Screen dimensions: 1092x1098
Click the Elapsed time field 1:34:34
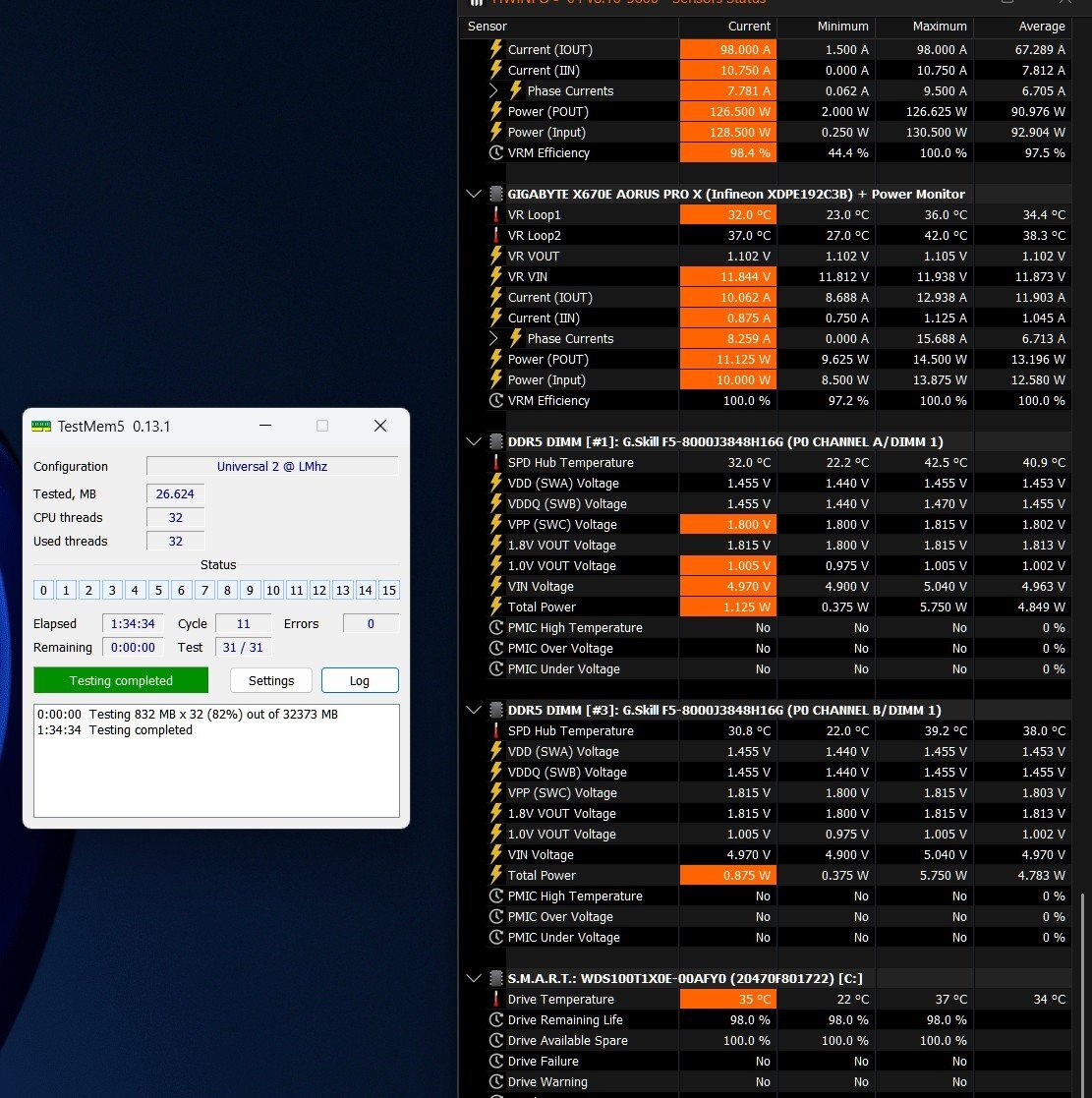[133, 623]
